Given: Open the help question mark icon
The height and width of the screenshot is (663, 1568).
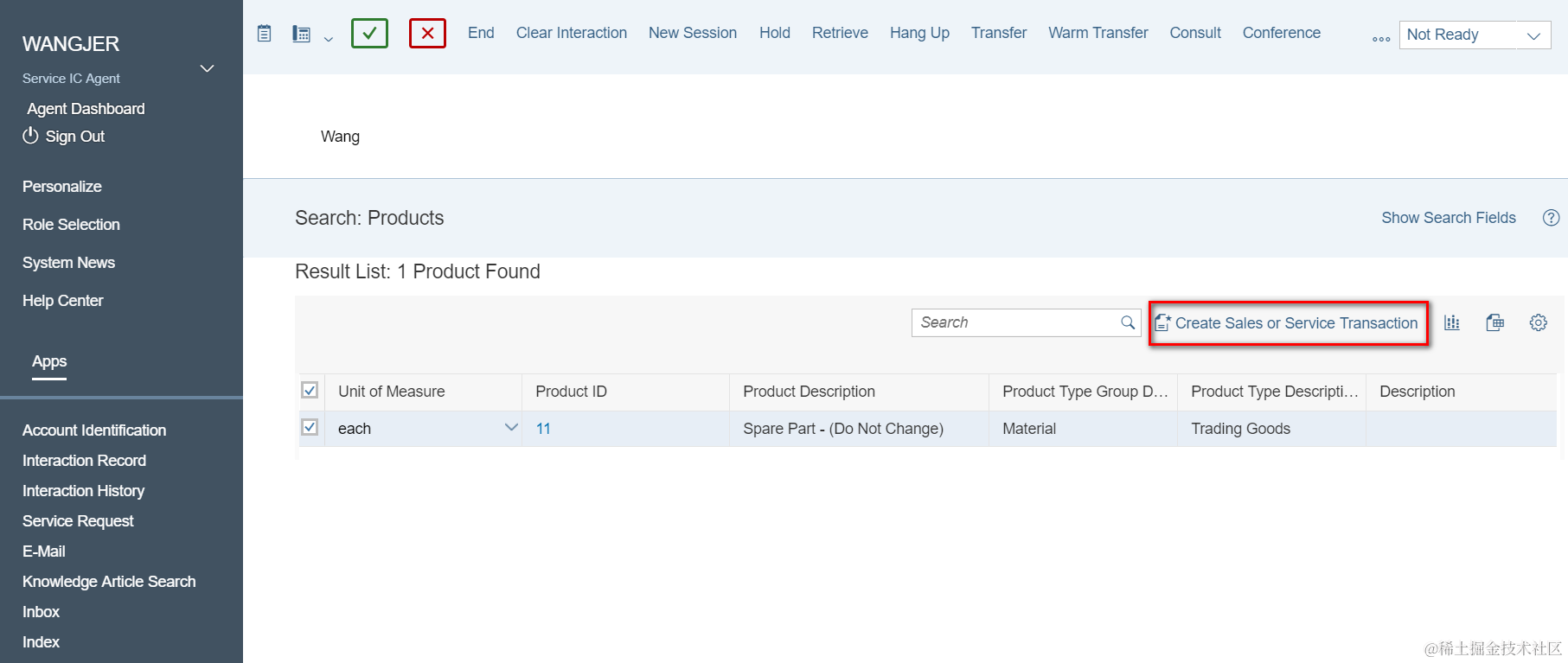Looking at the screenshot, I should (x=1552, y=218).
